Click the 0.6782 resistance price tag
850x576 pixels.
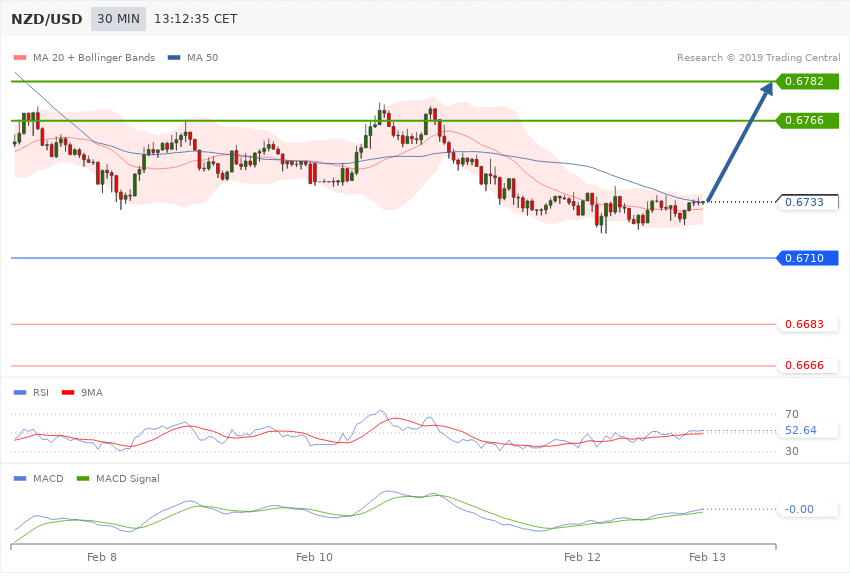click(x=807, y=81)
